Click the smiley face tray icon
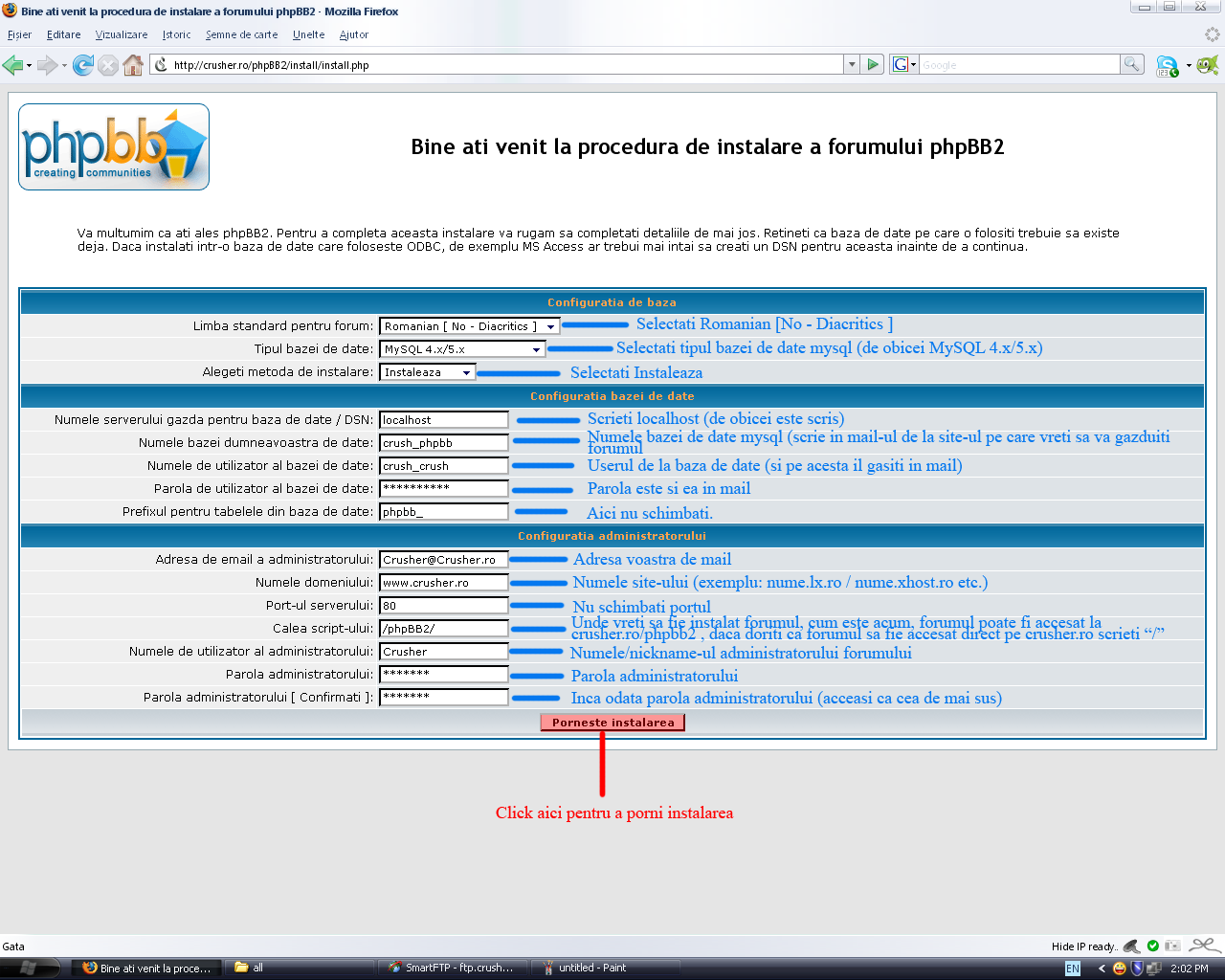This screenshot has width=1225, height=980. (x=1120, y=969)
